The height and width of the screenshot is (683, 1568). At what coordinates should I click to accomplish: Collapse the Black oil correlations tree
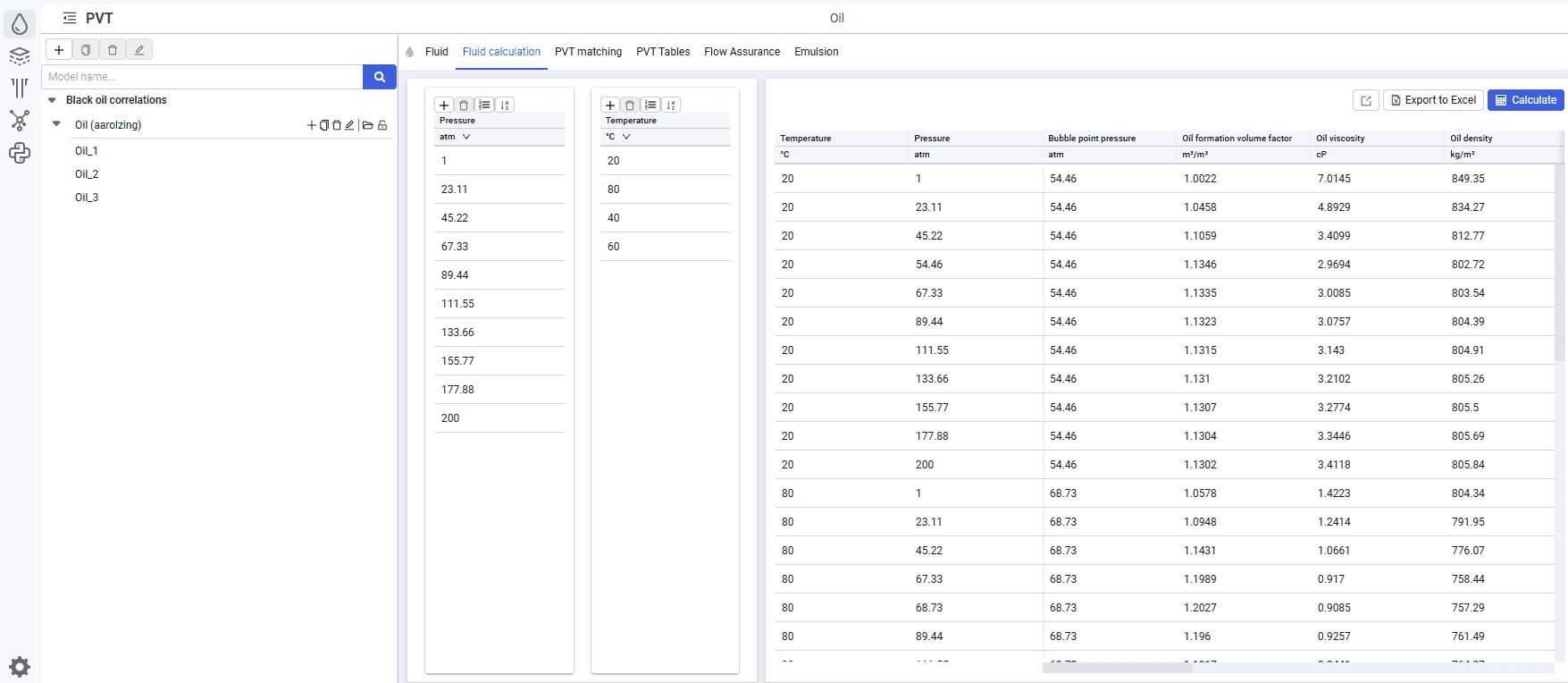(52, 100)
